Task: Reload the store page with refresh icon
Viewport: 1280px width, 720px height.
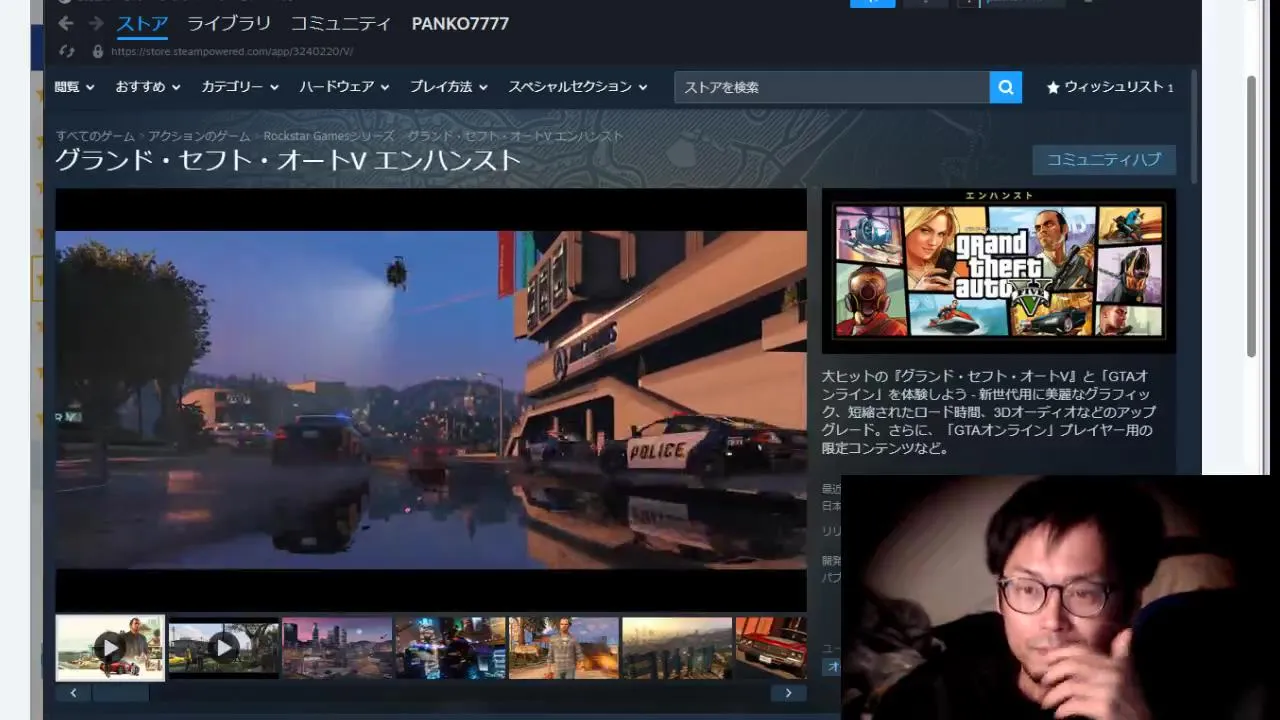Action: point(67,51)
